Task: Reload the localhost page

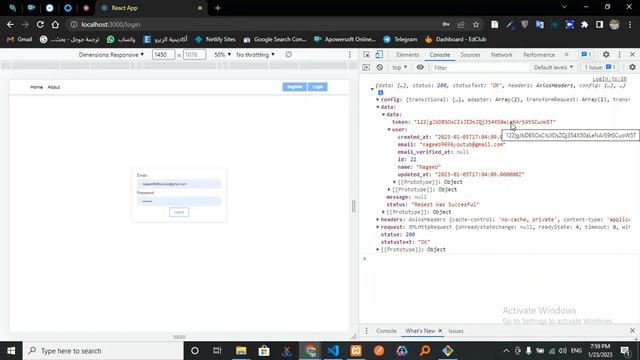Action: (40, 24)
